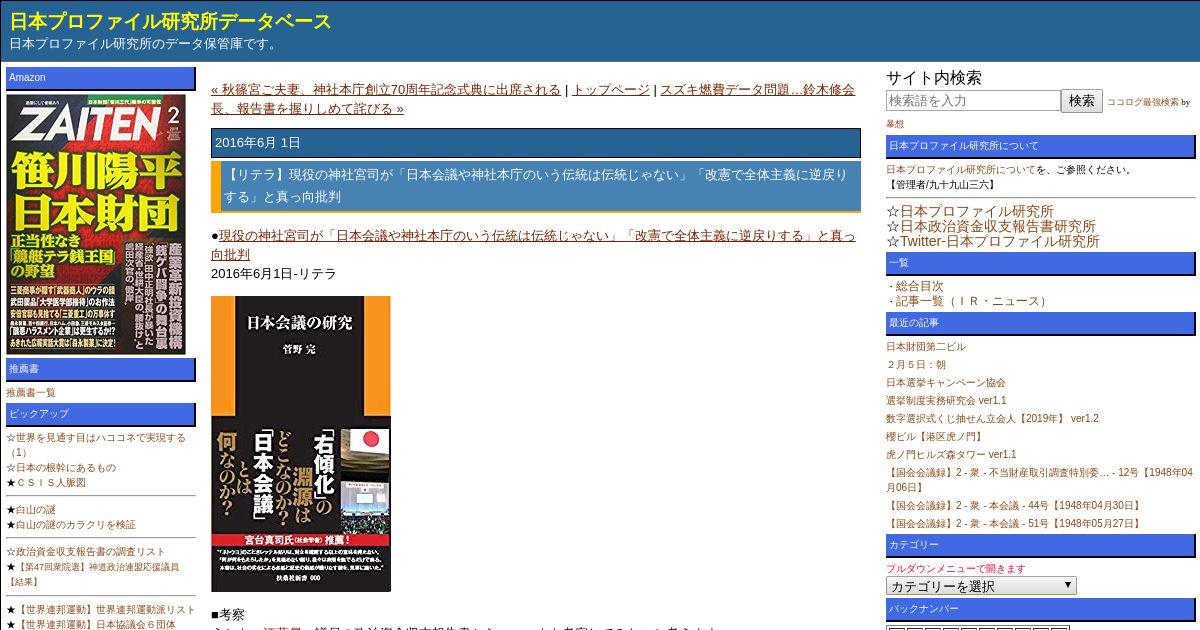Open 国会会議録 不当財産取引調査特別委 12号 link
1200x630 pixels.
pos(1040,480)
